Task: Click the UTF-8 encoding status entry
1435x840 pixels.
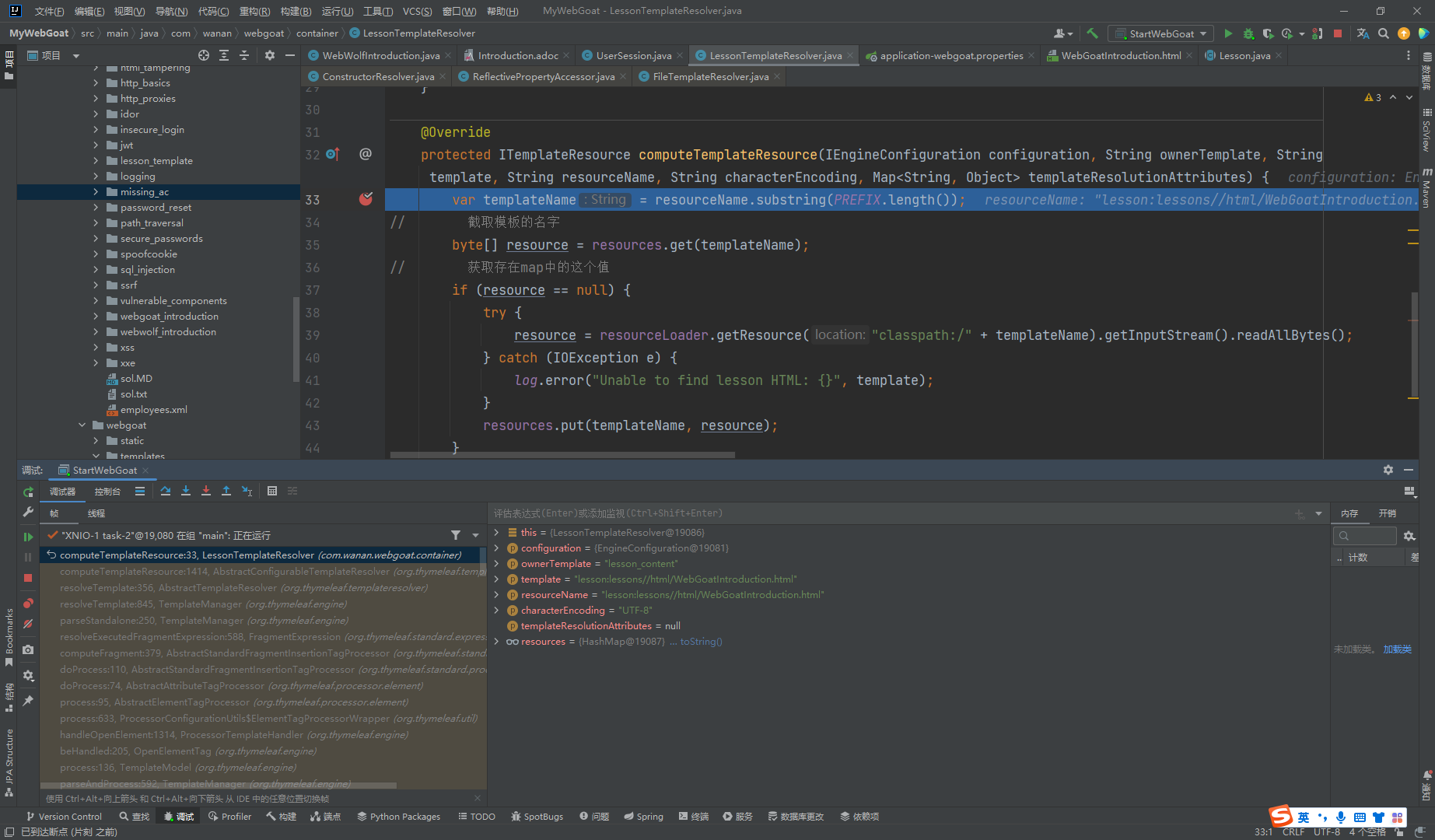Action: pos(1326,832)
